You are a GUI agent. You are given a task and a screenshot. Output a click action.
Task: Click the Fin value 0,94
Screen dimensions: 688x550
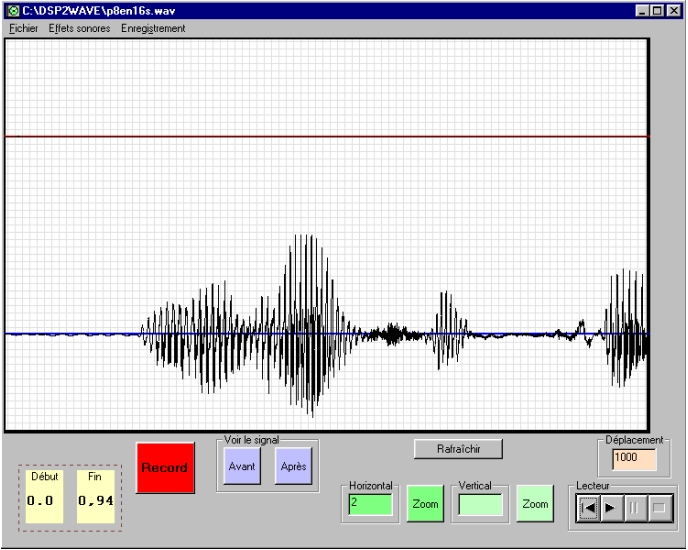point(96,500)
